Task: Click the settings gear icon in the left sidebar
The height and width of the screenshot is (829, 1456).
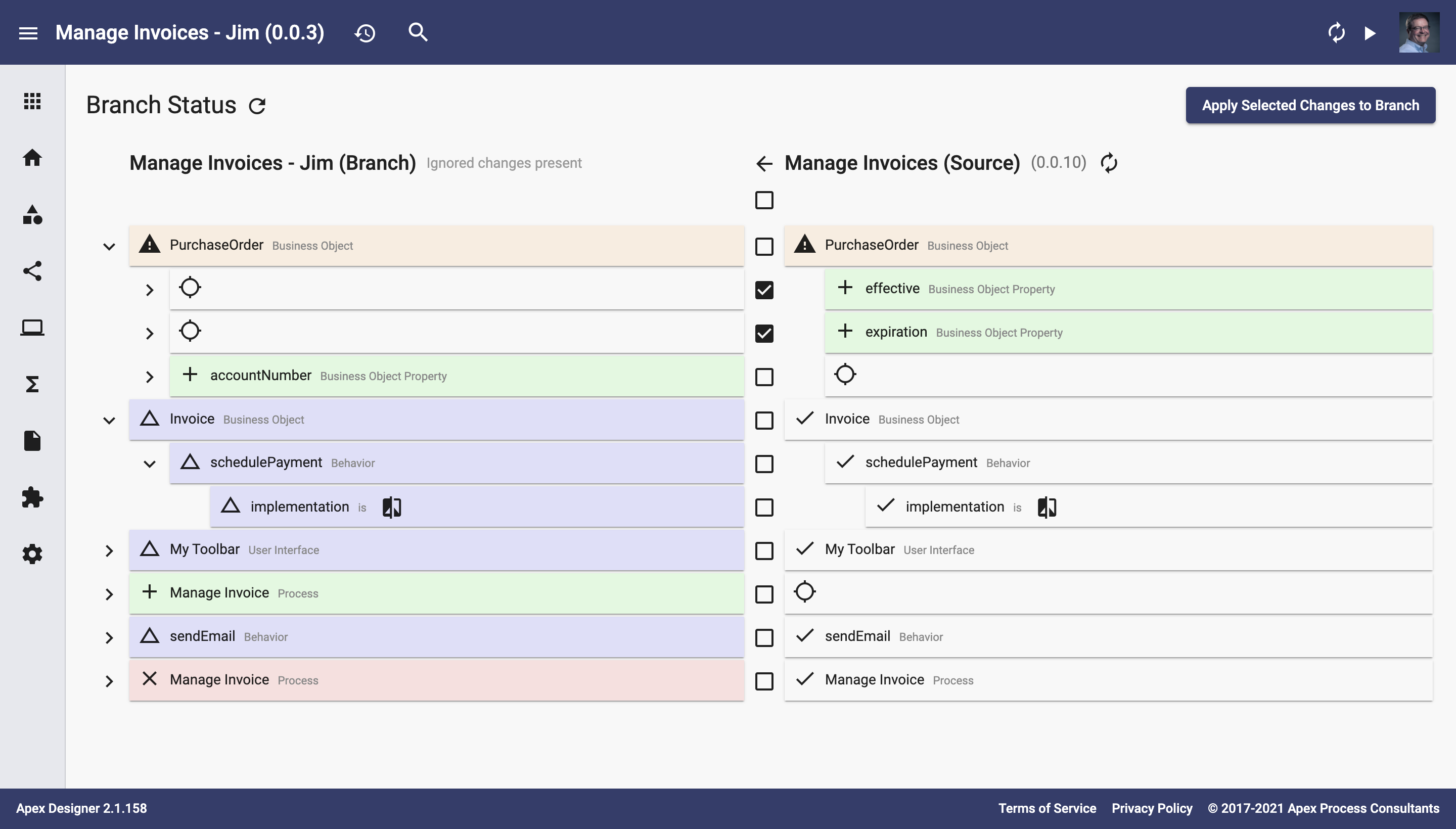Action: pos(32,554)
